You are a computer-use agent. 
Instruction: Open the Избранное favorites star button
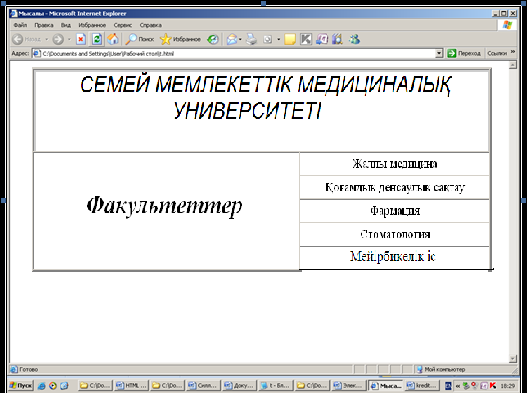point(180,39)
